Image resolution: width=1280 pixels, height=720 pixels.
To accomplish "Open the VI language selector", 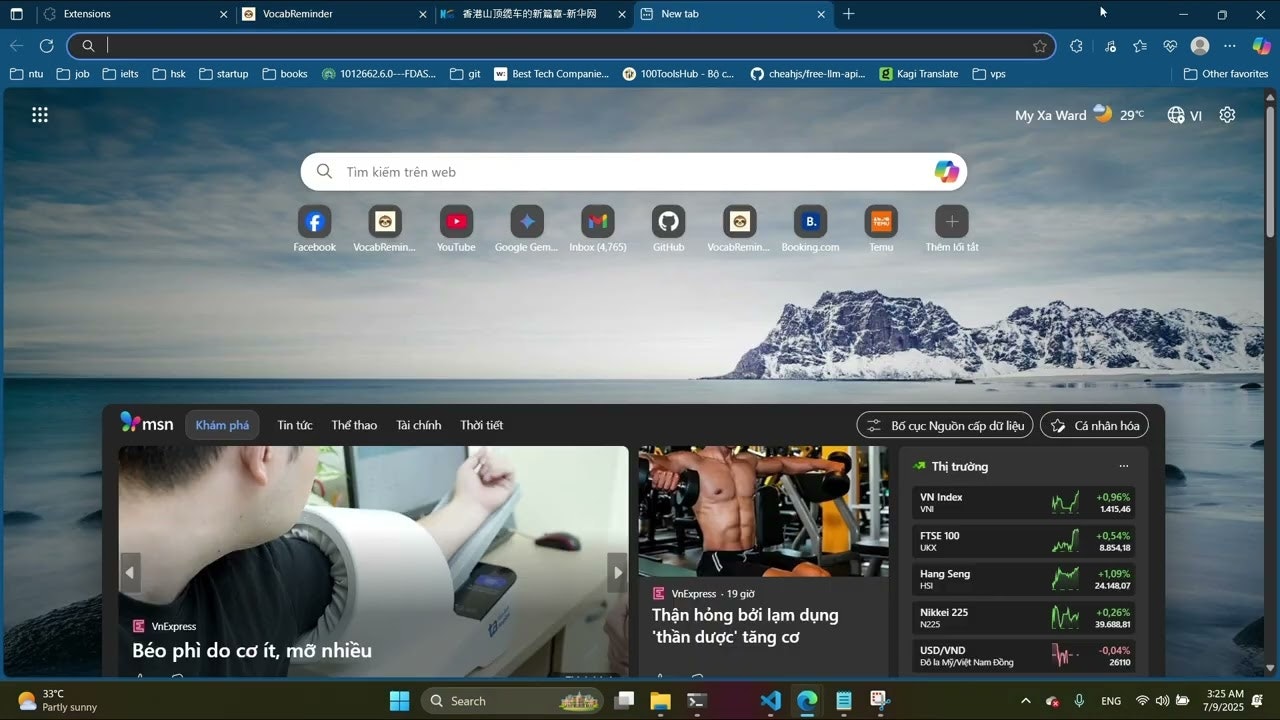I will pos(1184,115).
